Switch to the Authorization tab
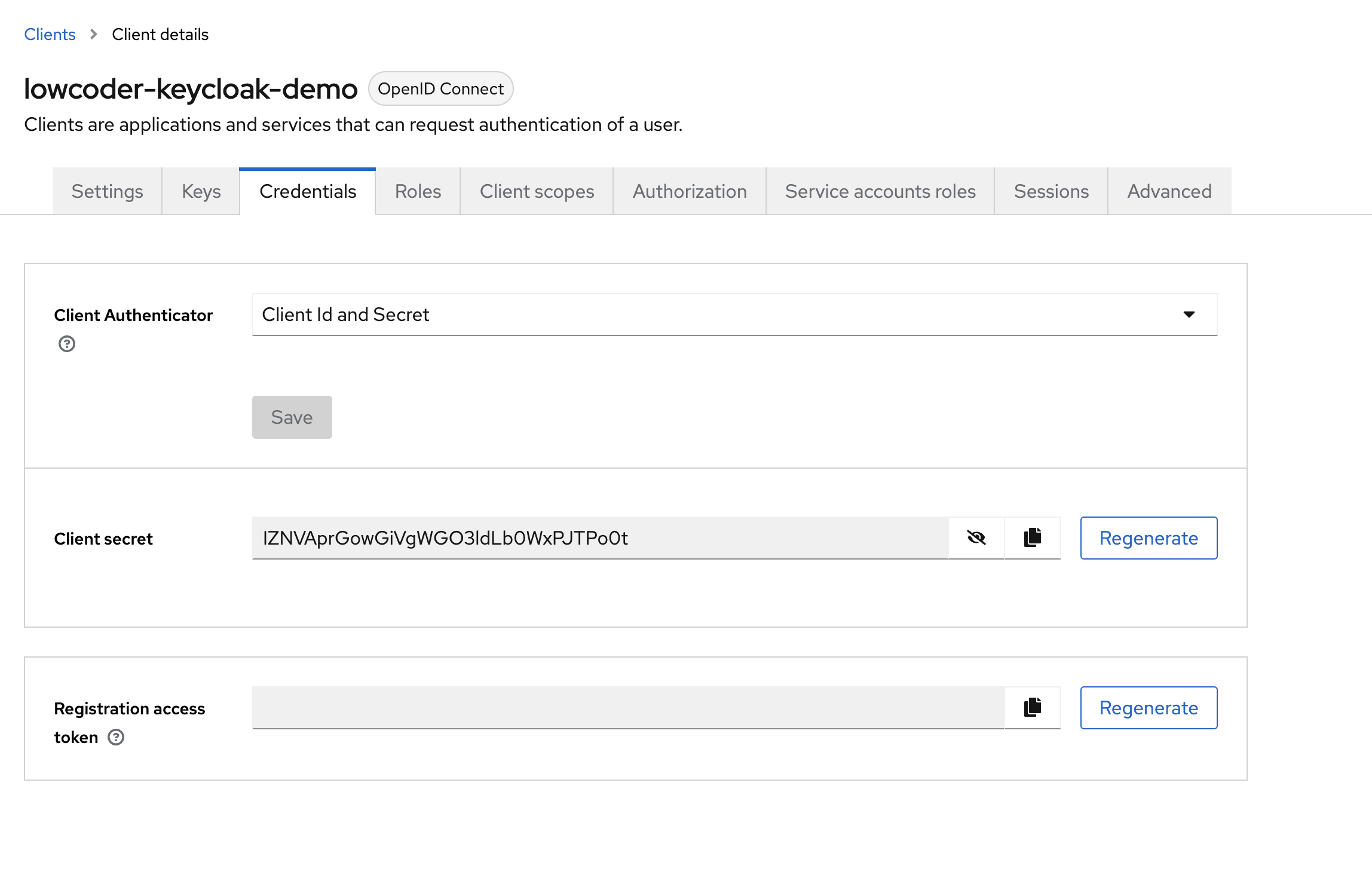The height and width of the screenshot is (874, 1372). tap(690, 191)
